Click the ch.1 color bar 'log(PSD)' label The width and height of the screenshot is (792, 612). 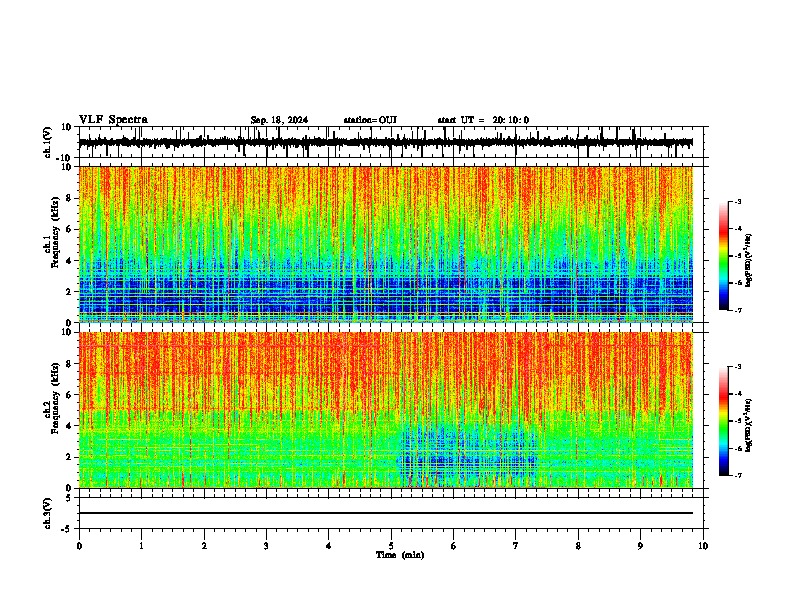pyautogui.click(x=748, y=261)
